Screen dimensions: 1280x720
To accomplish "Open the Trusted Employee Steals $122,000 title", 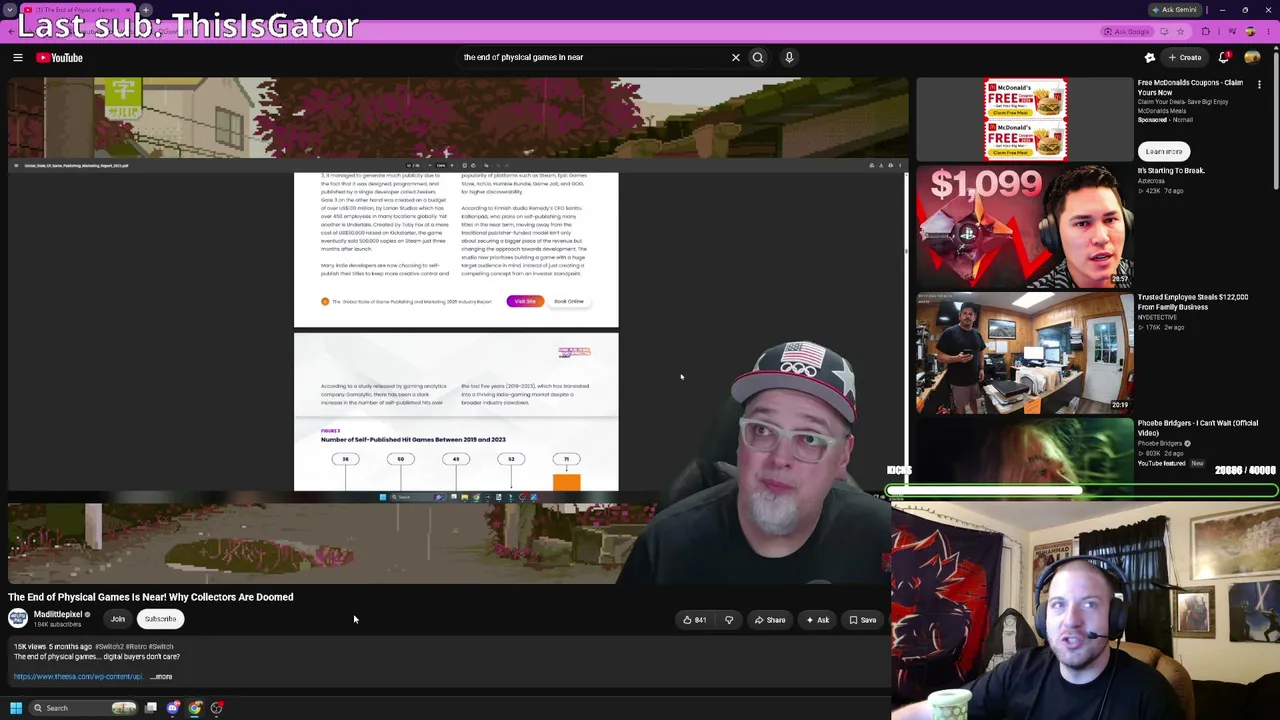I will 1192,302.
